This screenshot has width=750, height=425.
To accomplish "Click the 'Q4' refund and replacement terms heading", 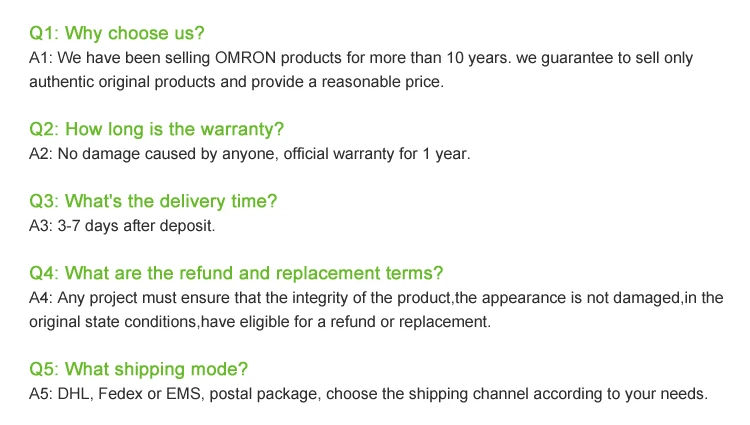I will pyautogui.click(x=236, y=273).
